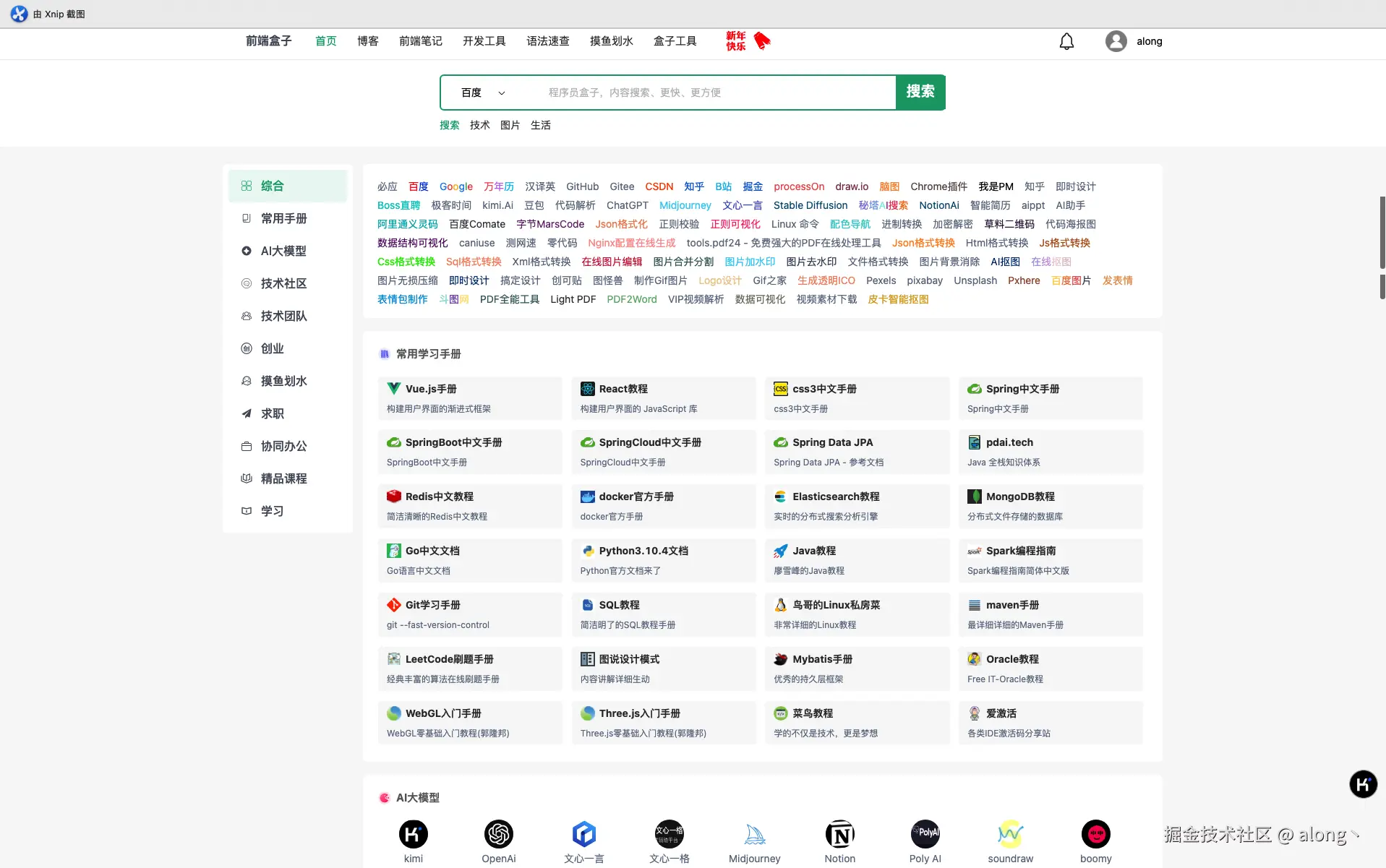Click the Elasticsearch logo icon
Screen dimensions: 1386x868
[x=781, y=497]
